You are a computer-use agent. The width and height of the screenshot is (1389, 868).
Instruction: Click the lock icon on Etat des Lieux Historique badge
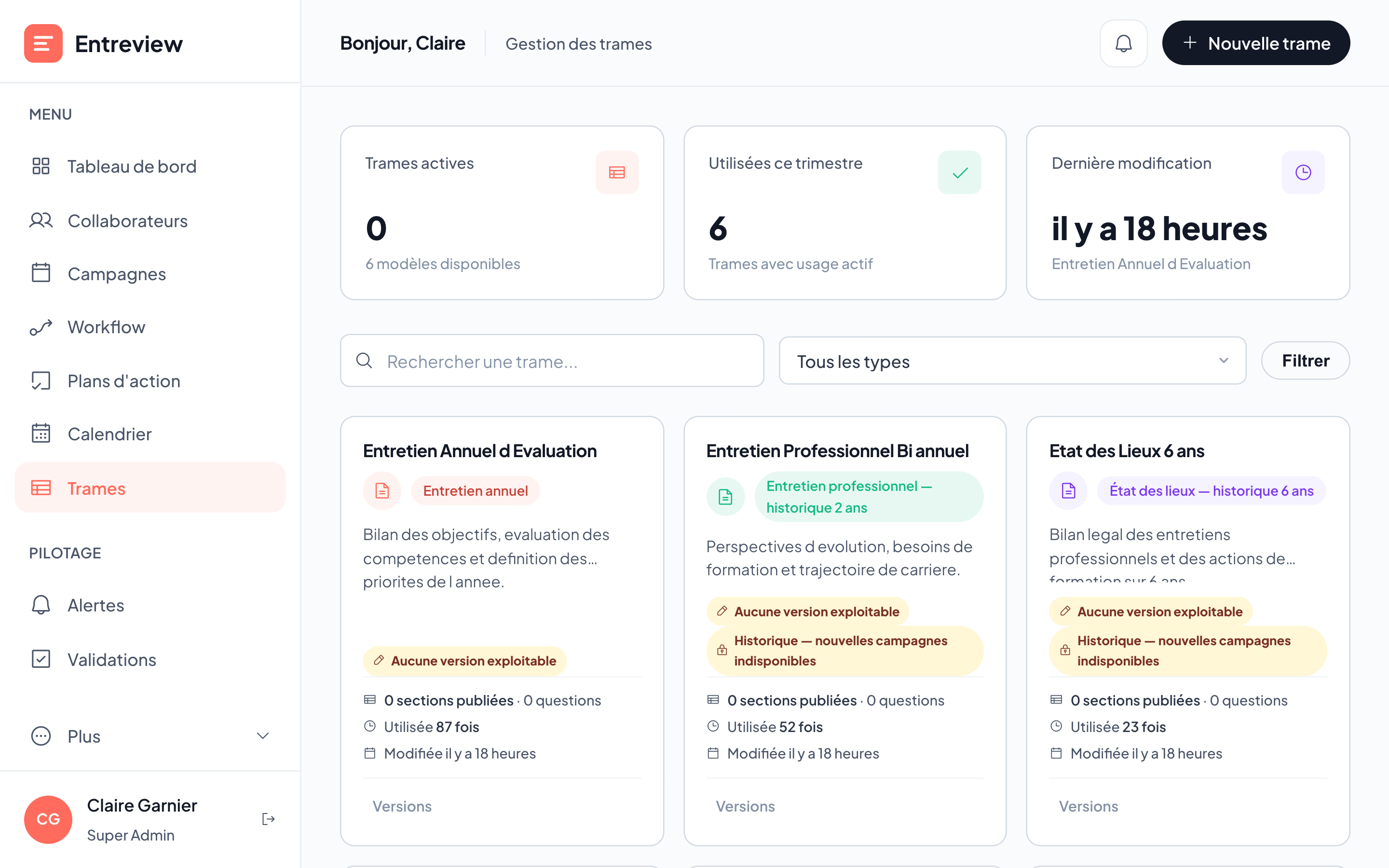tap(1065, 651)
